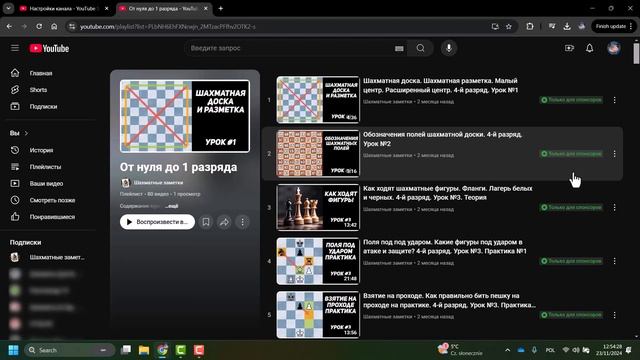The image size is (640, 360).
Task: Click browser home button
Action: coord(54,27)
